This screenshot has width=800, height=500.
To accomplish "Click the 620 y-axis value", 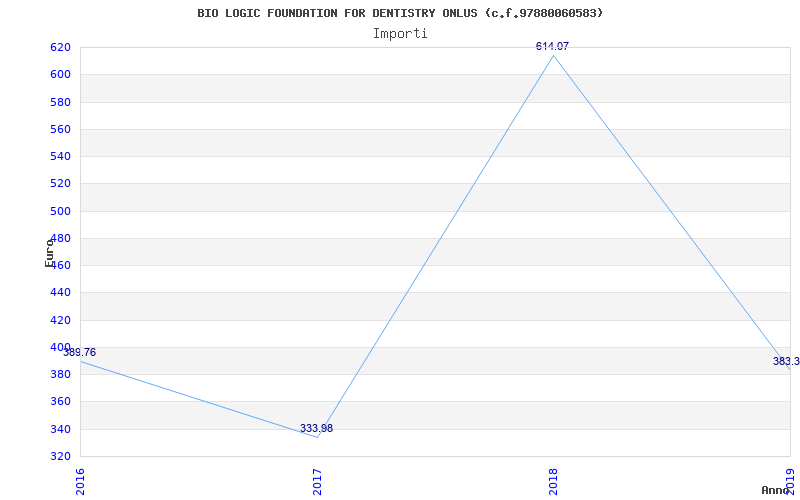I will click(60, 47).
